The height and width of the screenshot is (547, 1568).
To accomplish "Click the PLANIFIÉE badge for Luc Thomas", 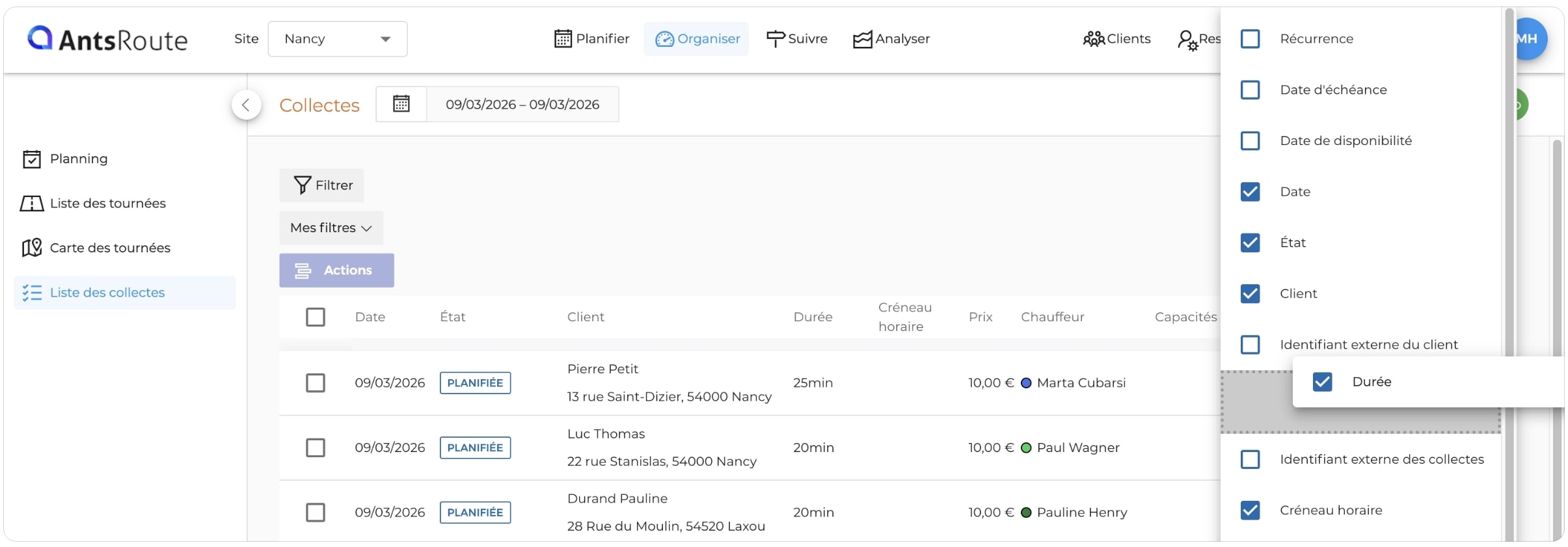I will [x=475, y=447].
